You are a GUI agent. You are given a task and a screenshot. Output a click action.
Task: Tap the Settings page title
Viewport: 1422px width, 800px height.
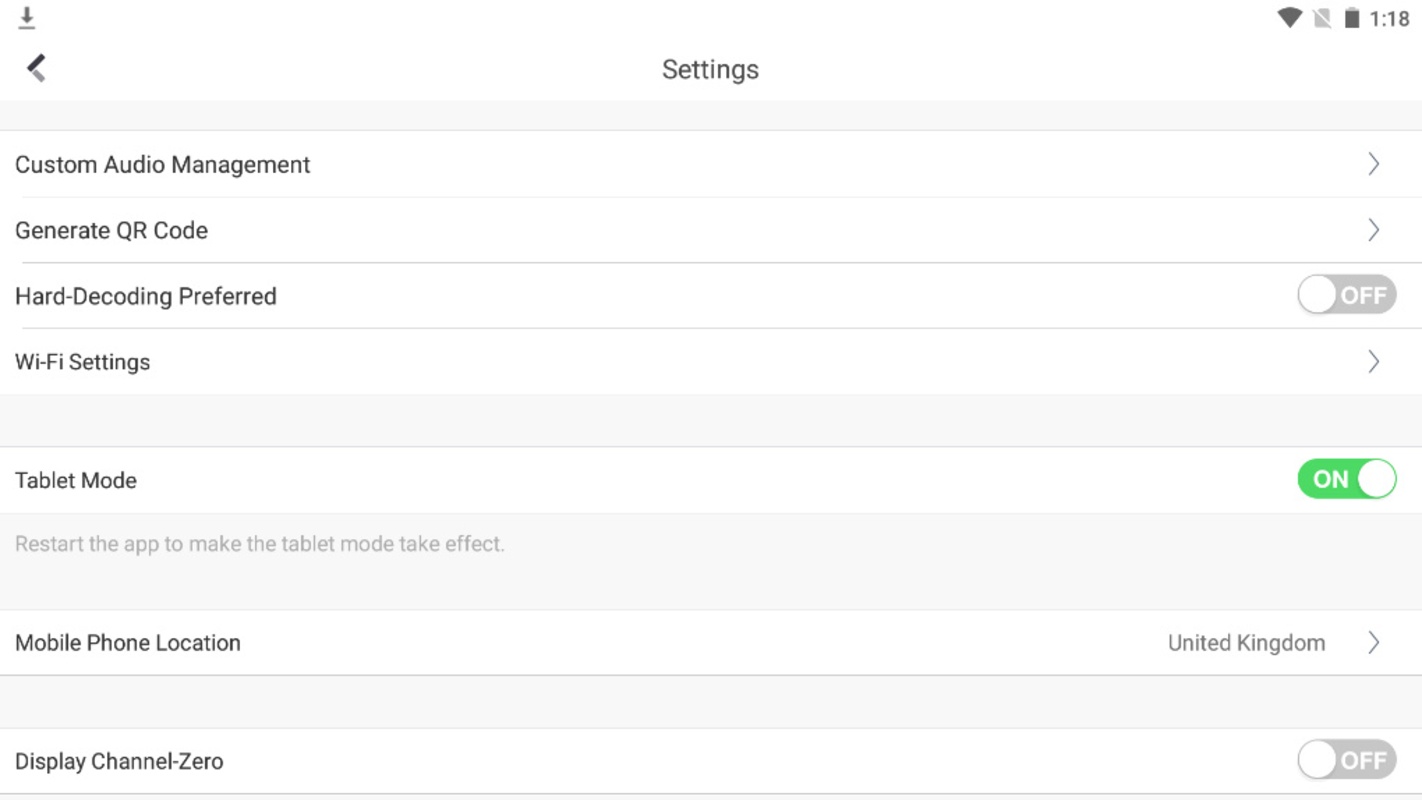coord(710,69)
